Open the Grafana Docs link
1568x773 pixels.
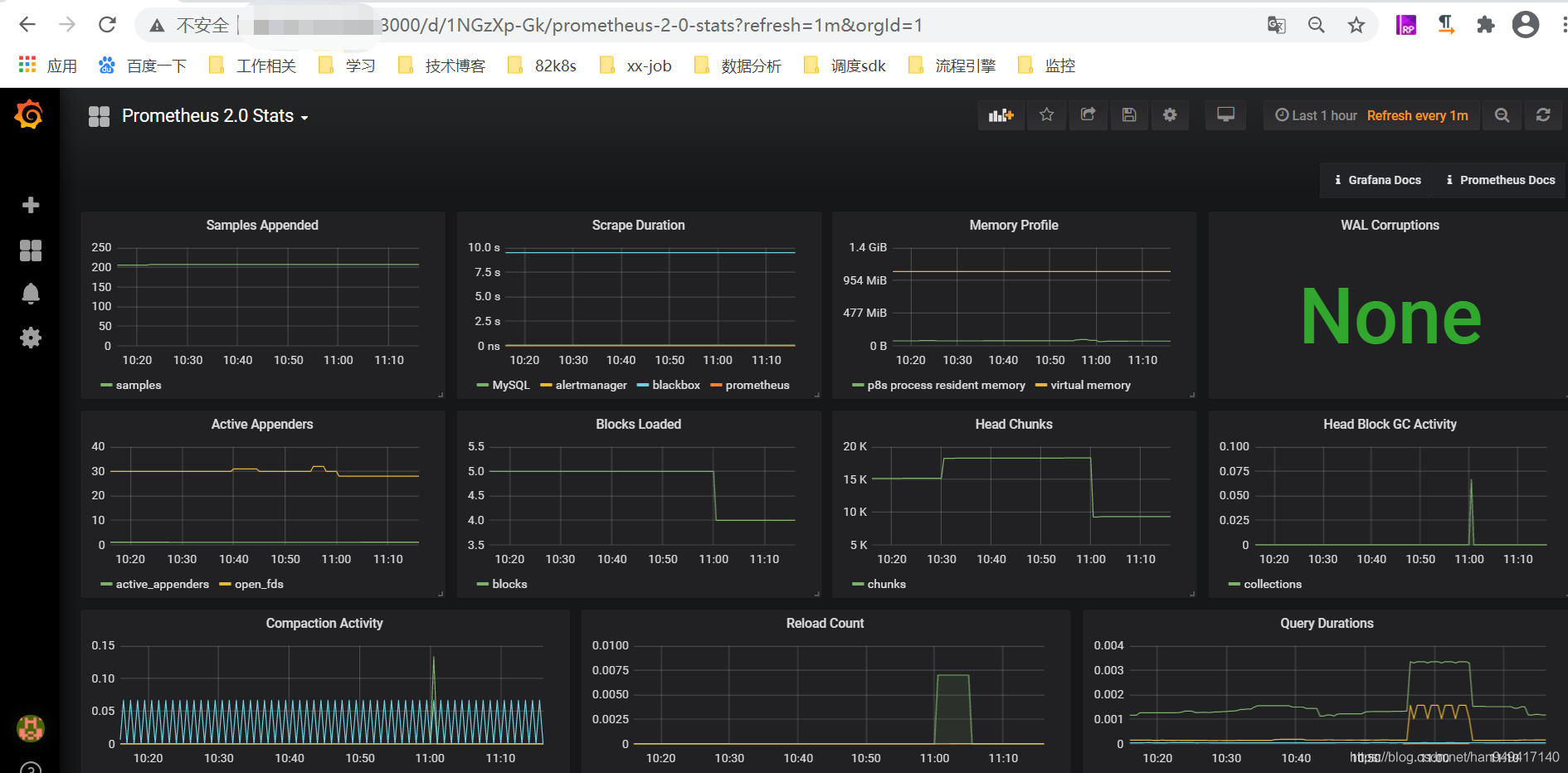1377,180
